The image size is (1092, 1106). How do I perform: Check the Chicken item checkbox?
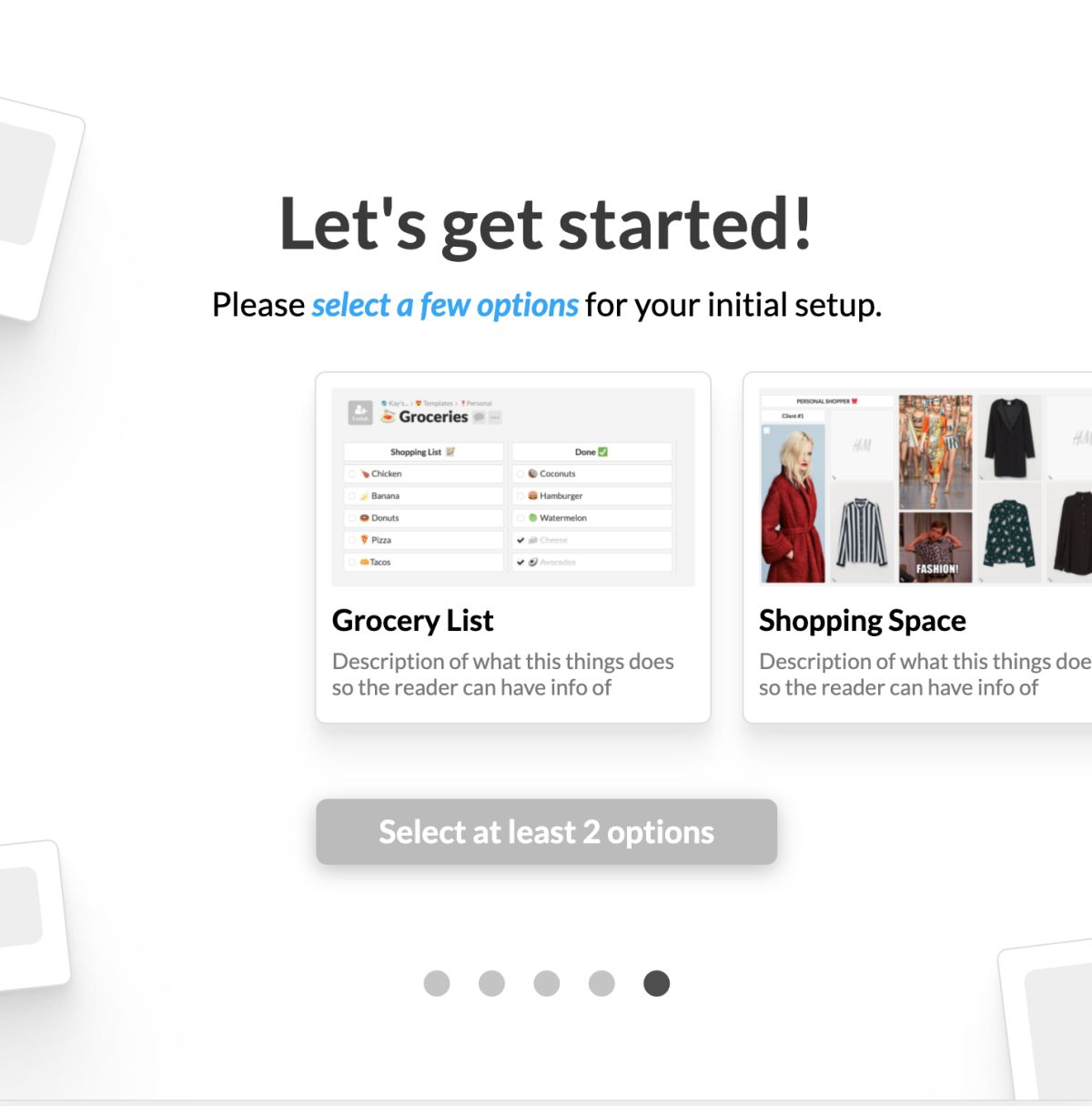coord(352,474)
